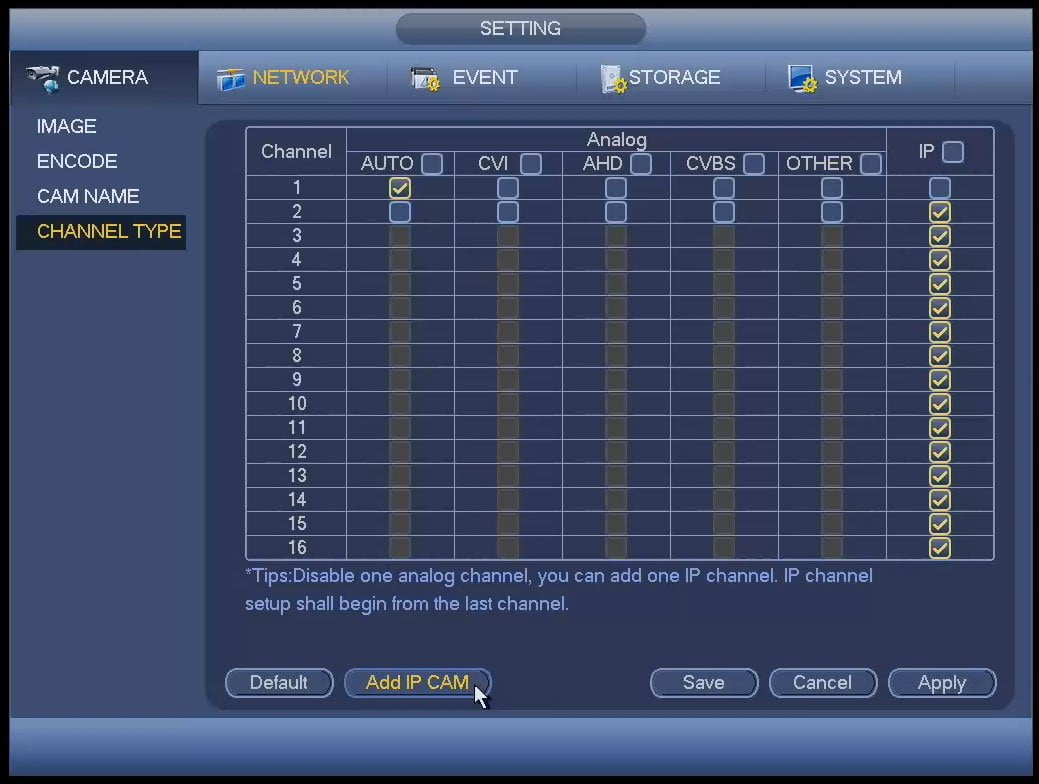
Task: Click the SYSTEM tab monitor icon
Action: [802, 79]
